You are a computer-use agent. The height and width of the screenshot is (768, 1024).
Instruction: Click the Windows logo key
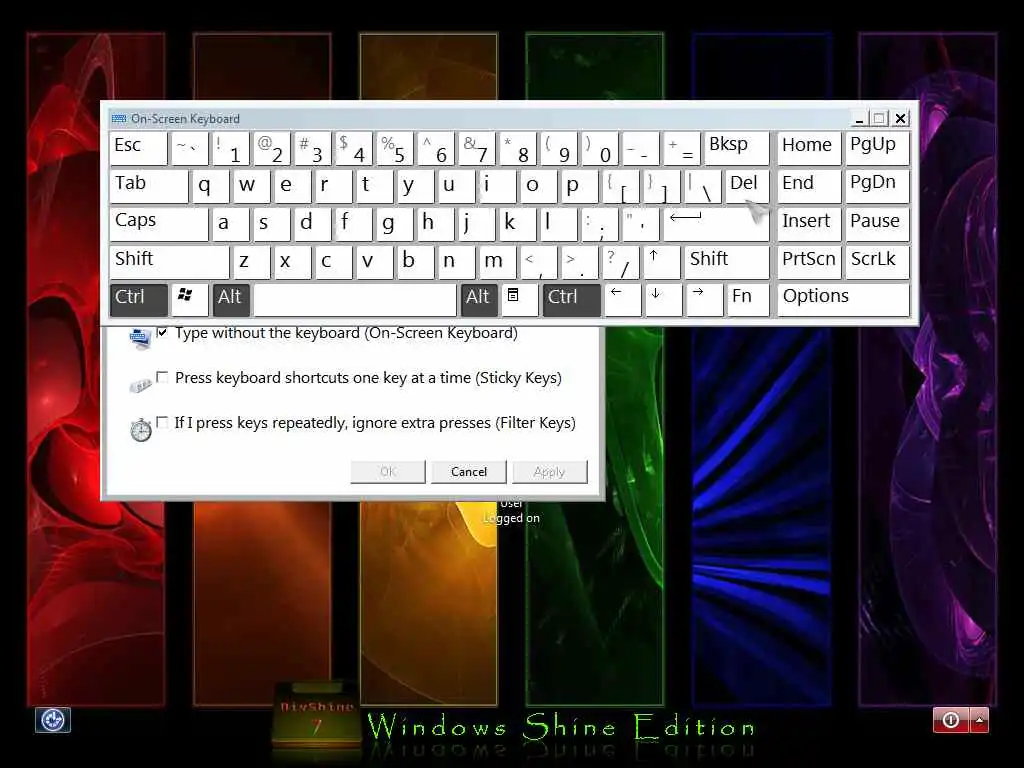[x=189, y=300]
